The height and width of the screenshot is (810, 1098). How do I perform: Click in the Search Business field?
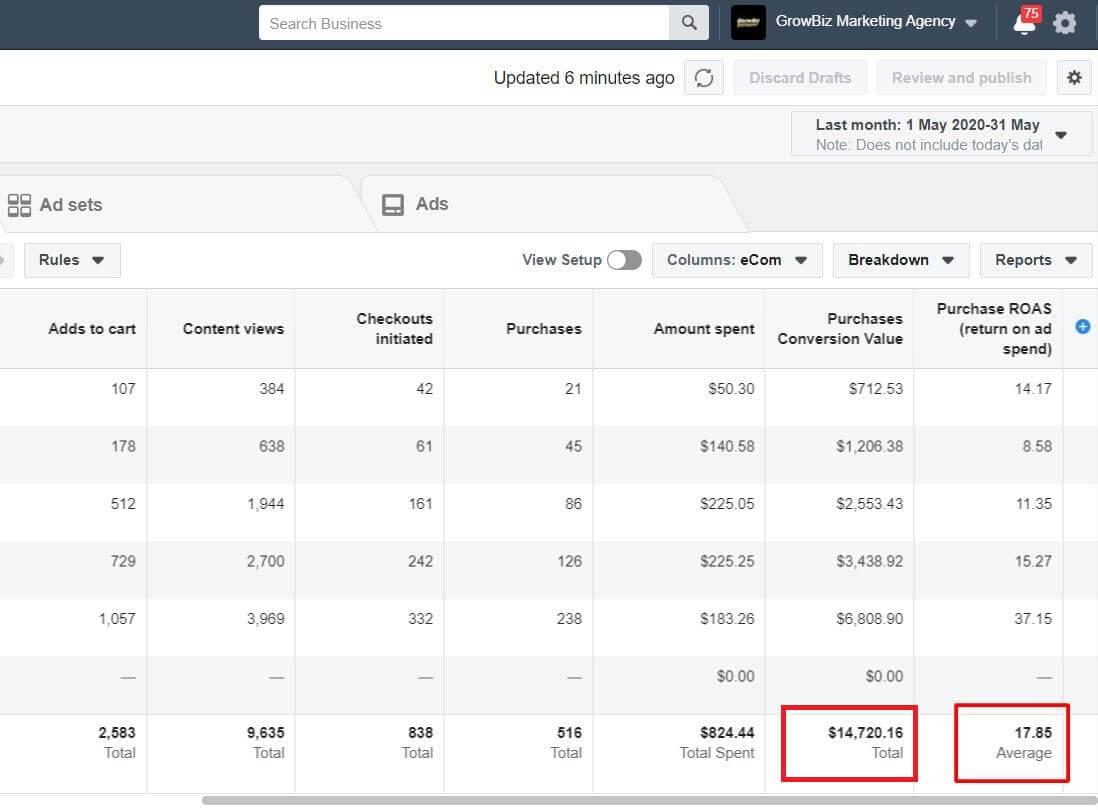pos(463,23)
